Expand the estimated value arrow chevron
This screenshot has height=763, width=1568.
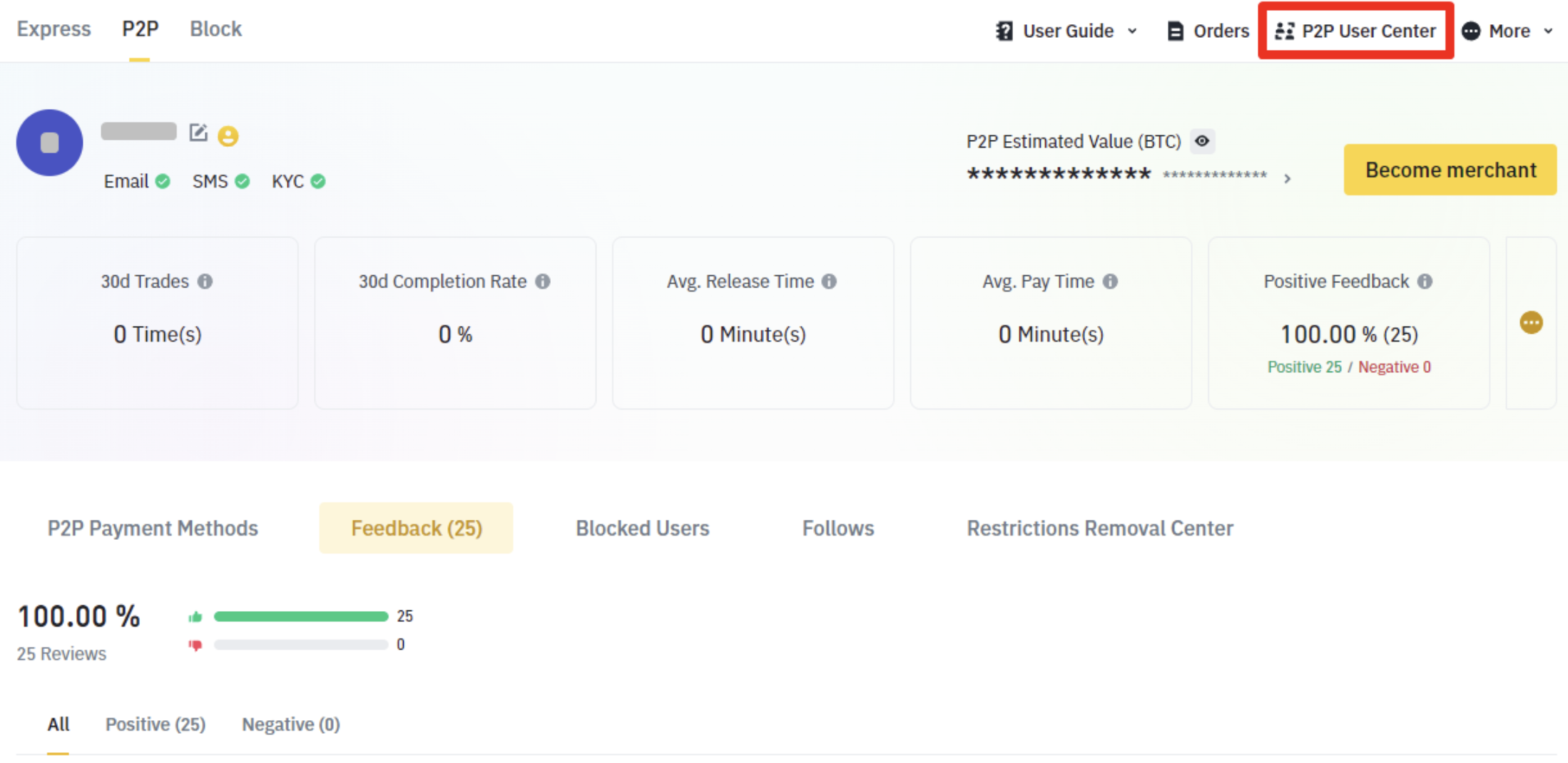1288,178
